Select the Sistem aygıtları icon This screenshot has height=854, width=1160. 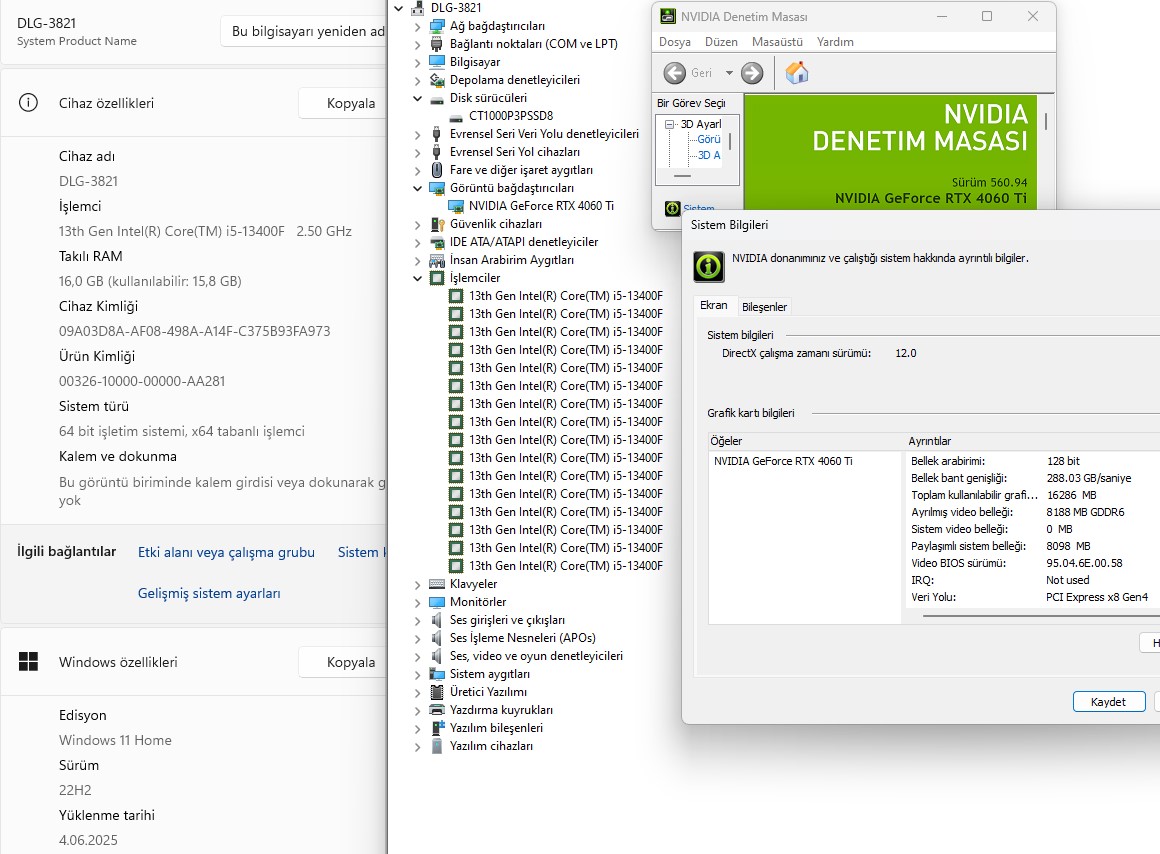pos(437,674)
